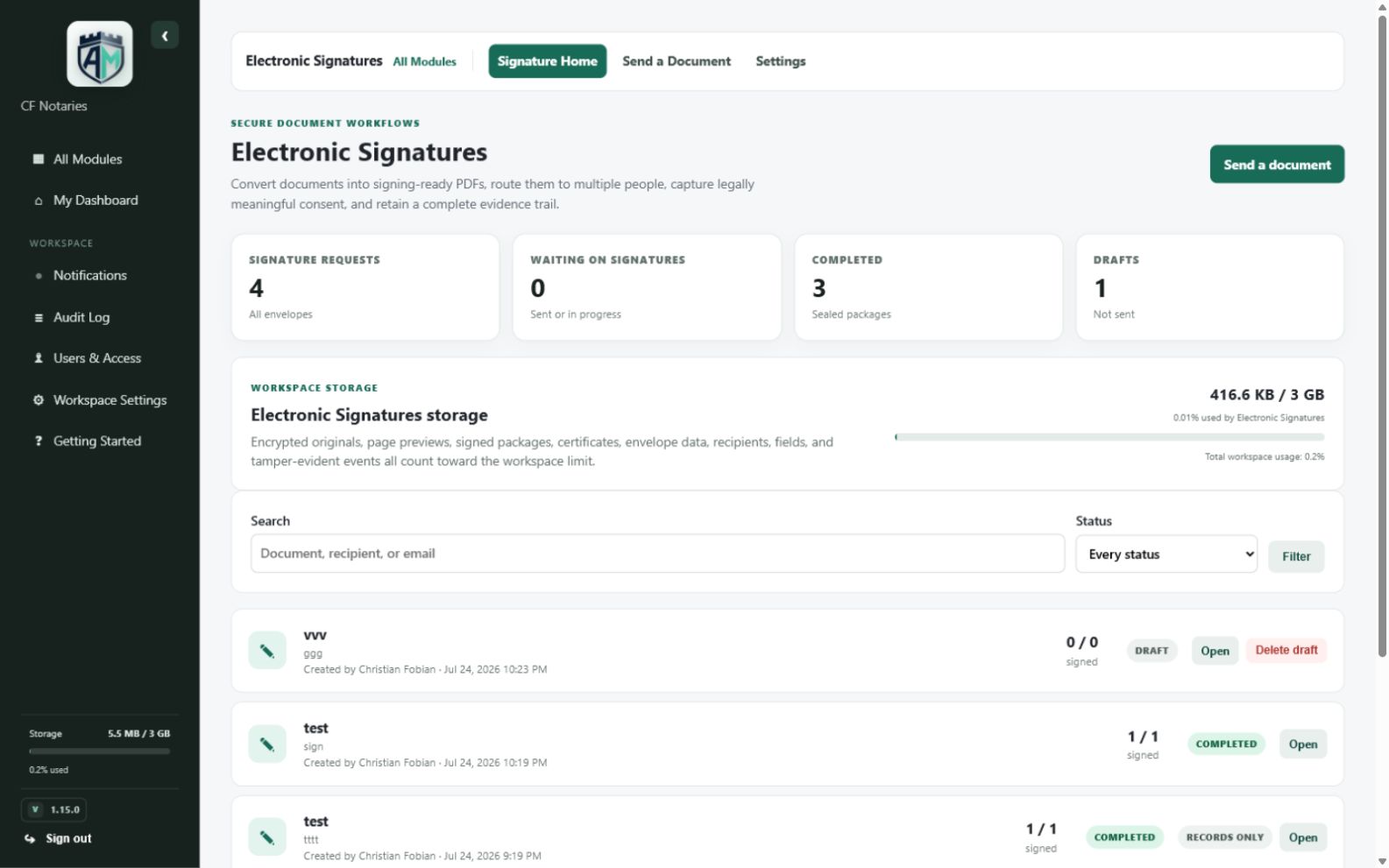The height and width of the screenshot is (868, 1389).
Task: Click the My Dashboard home icon
Action: pos(39,201)
